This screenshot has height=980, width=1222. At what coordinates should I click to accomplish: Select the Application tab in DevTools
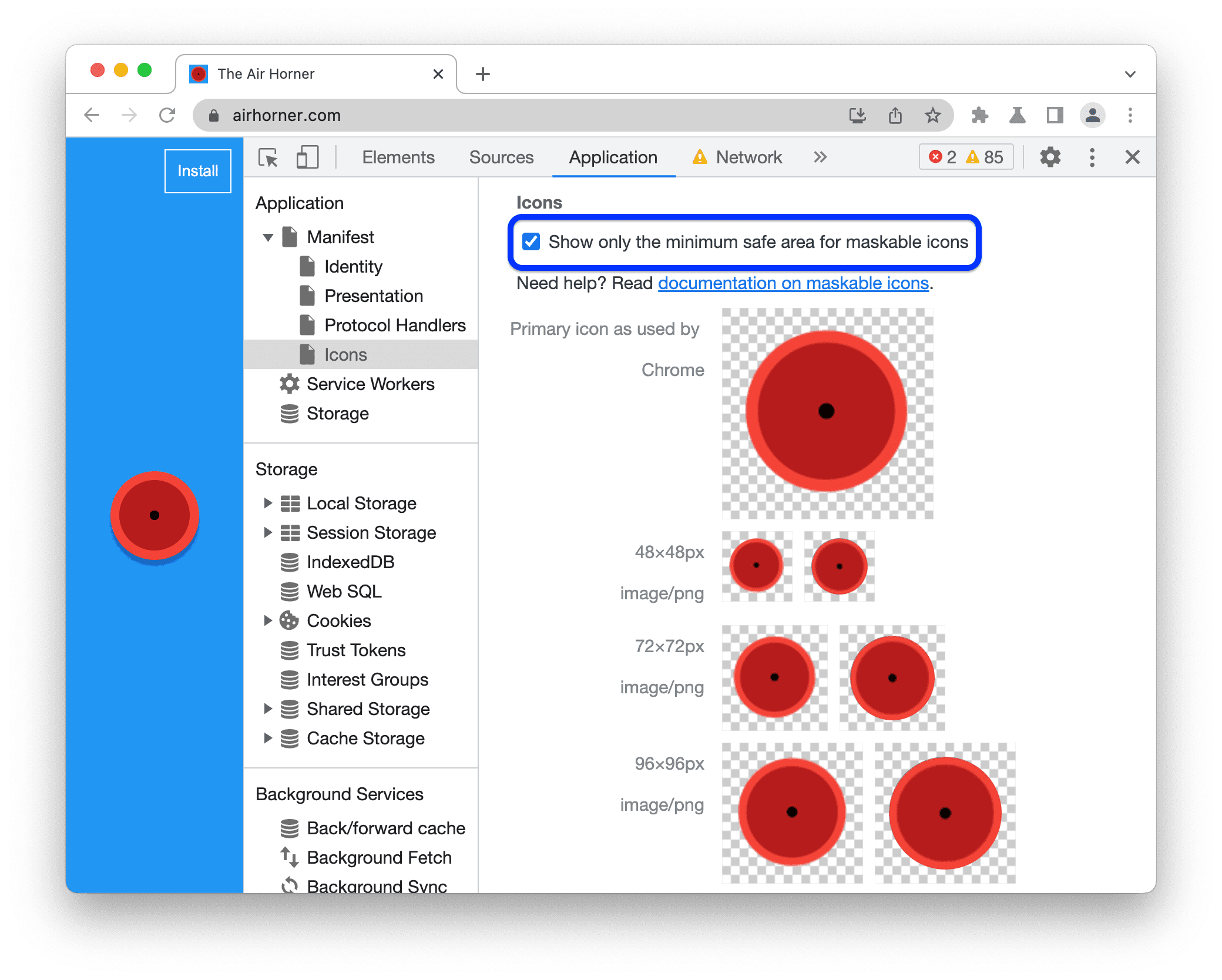tap(611, 157)
